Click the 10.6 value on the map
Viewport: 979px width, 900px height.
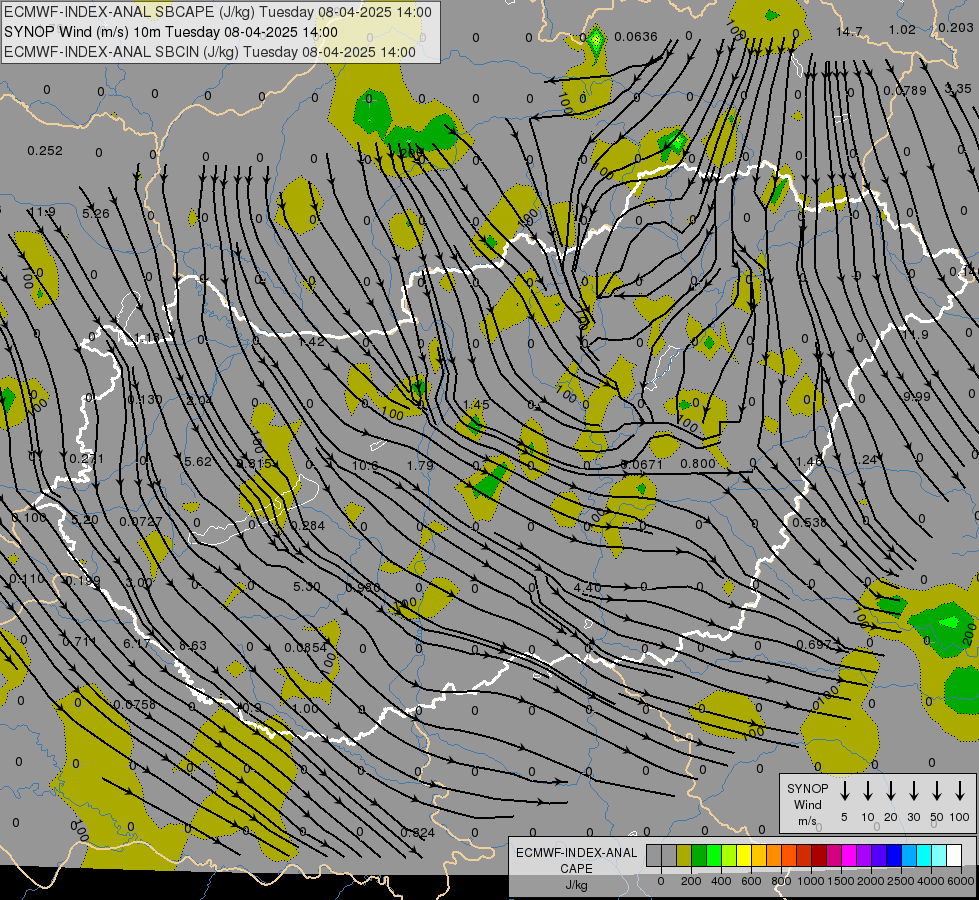tap(365, 465)
